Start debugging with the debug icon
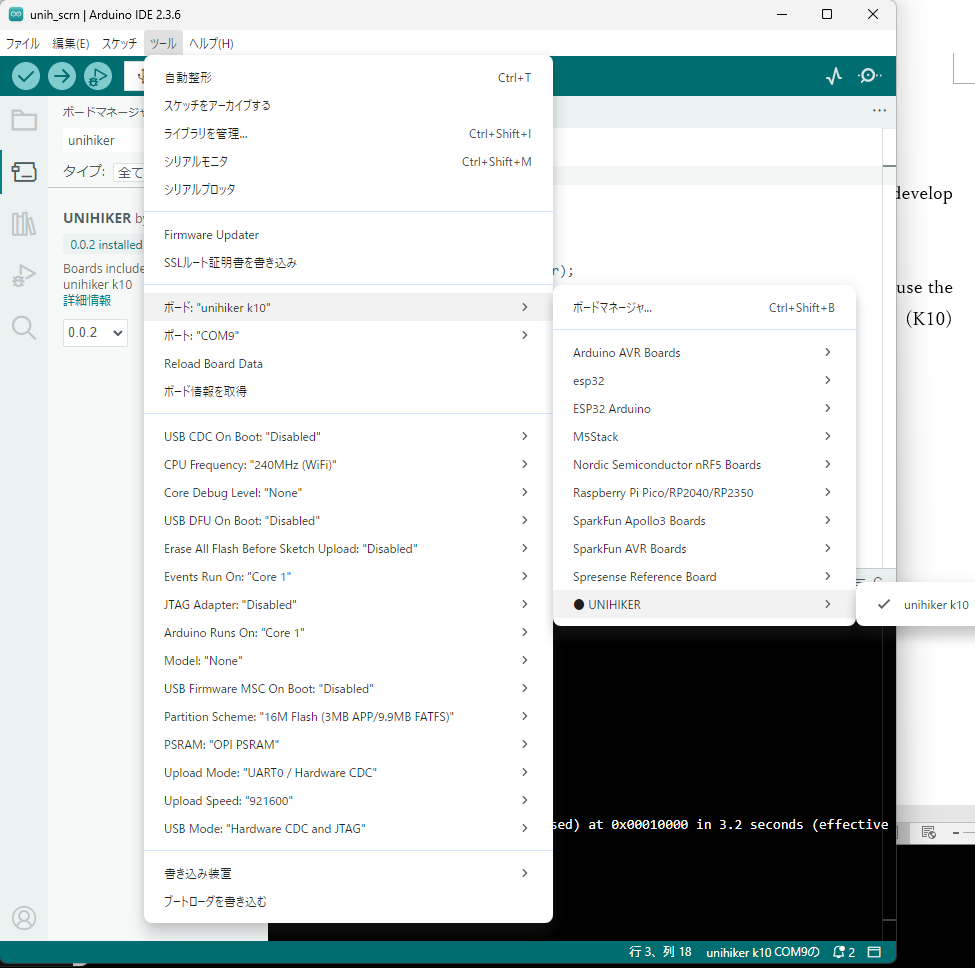Image resolution: width=975 pixels, height=968 pixels. point(98,76)
